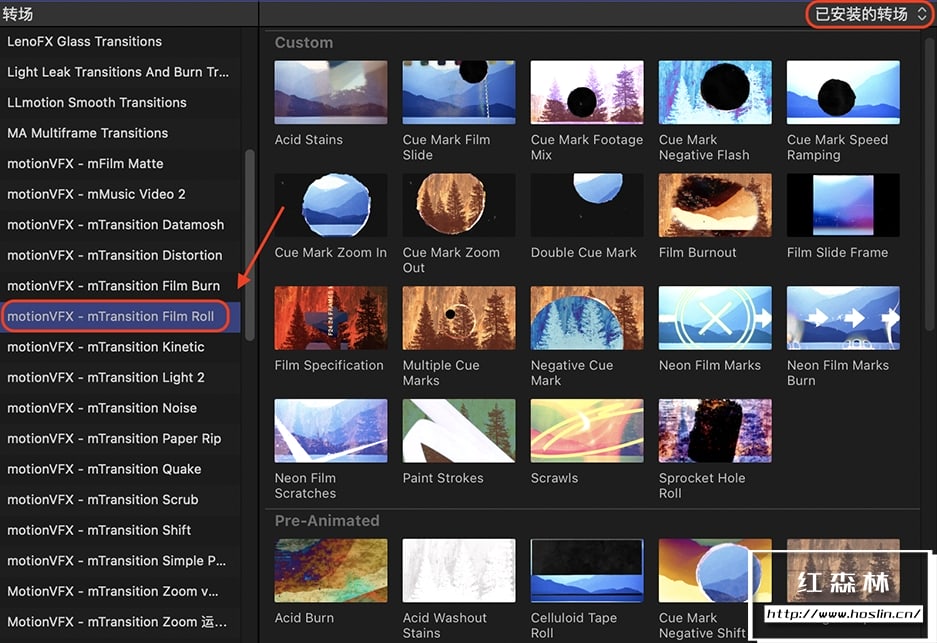Select motionVFX - mTransition Datamosh category
Image resolution: width=937 pixels, height=643 pixels.
pos(120,224)
